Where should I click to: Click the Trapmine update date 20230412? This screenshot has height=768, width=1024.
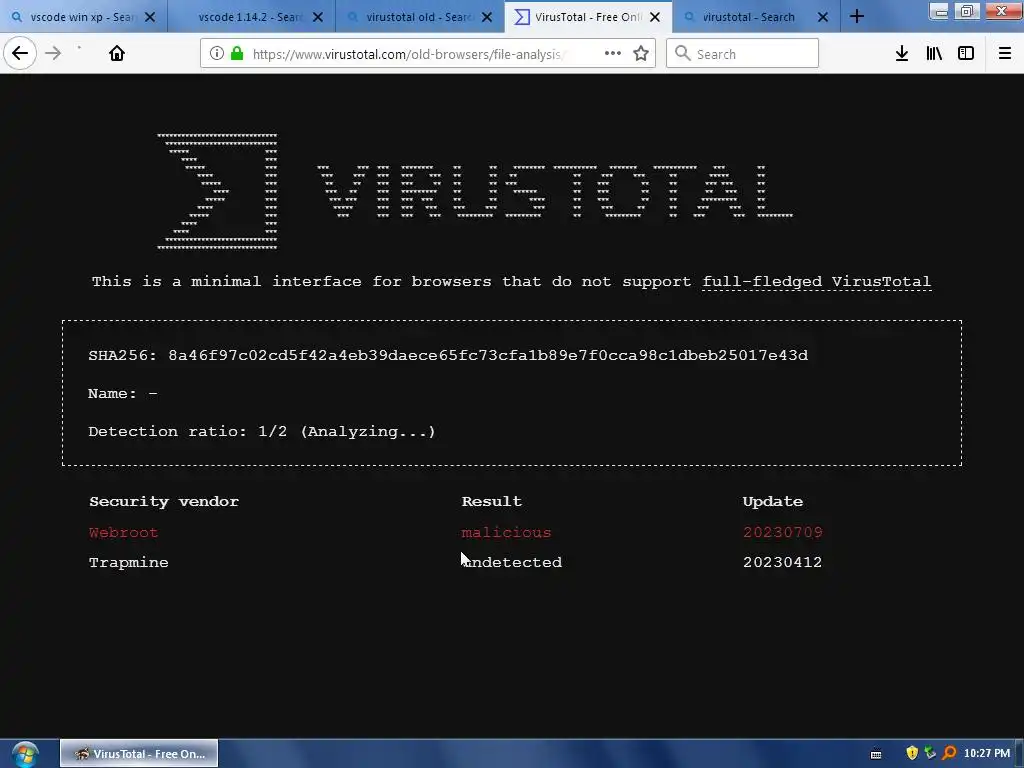point(782,562)
